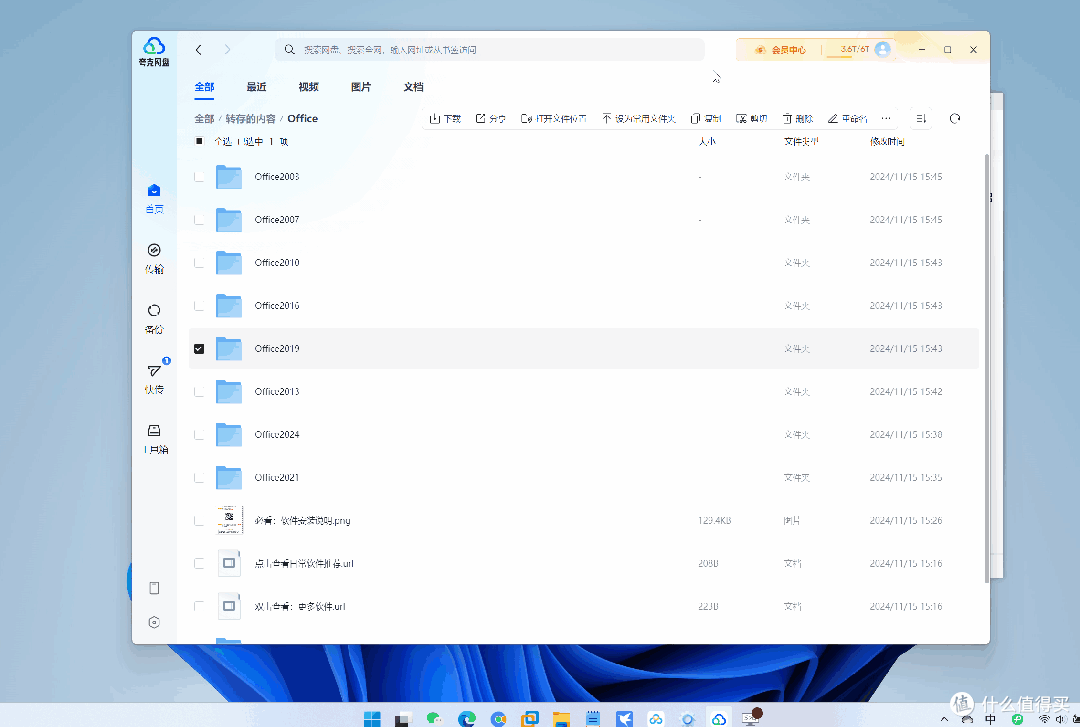Click the search box magnifier field
This screenshot has height=727, width=1080.
490,50
